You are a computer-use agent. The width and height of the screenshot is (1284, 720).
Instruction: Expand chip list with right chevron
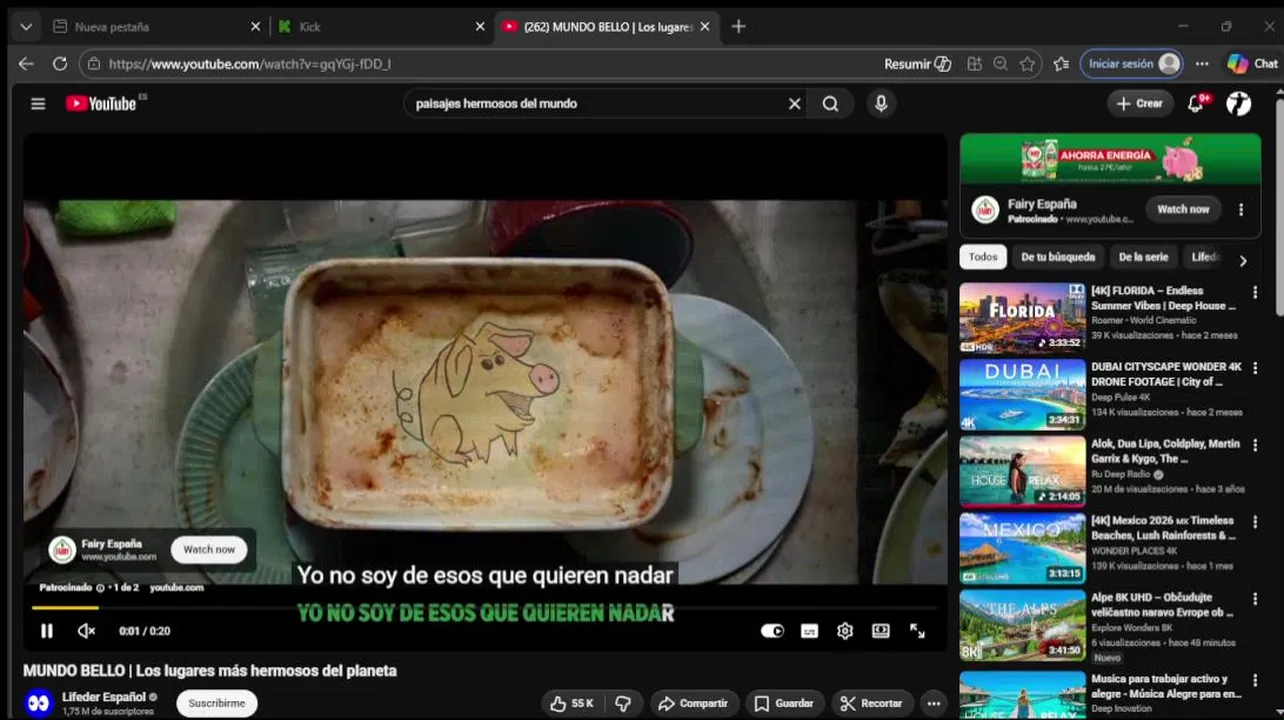[1243, 260]
